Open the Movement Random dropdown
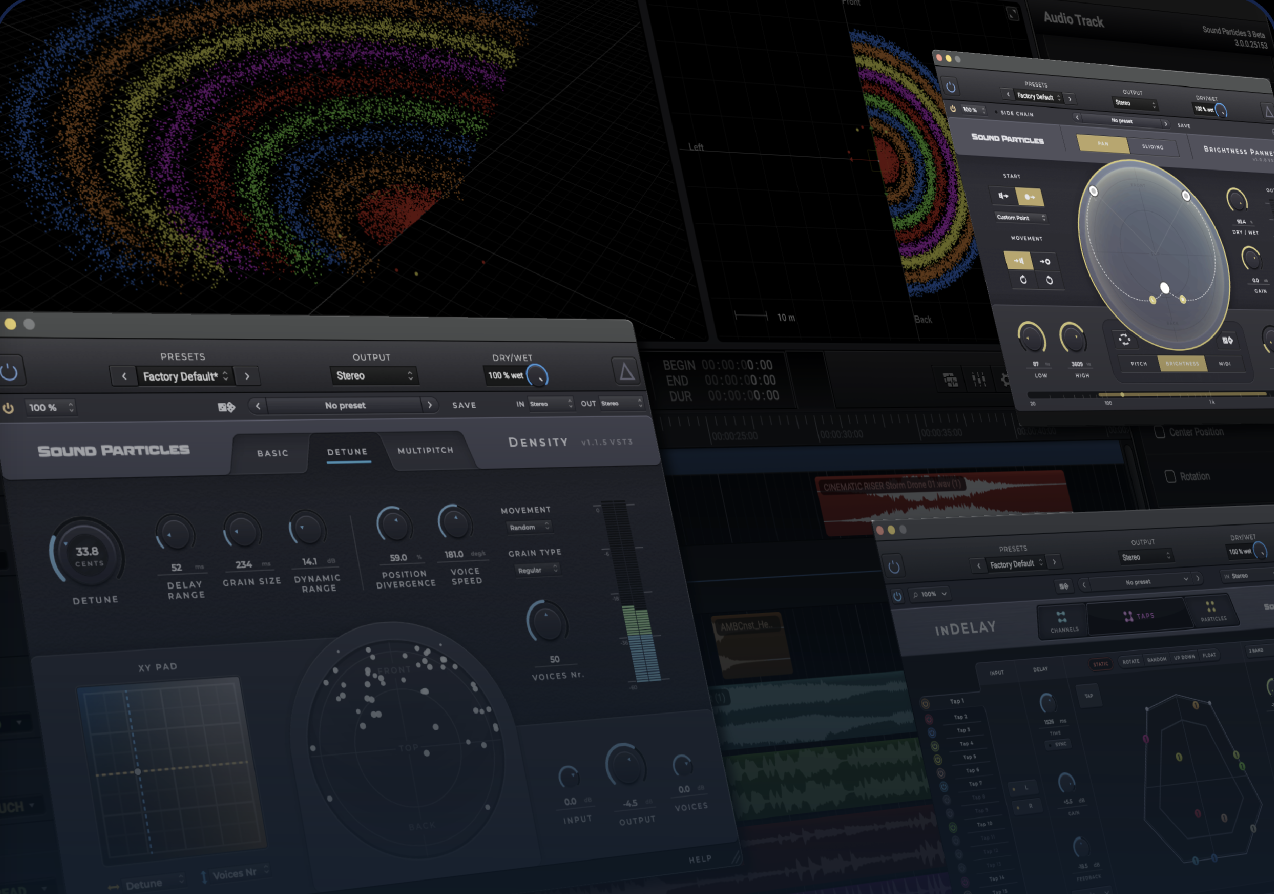This screenshot has width=1274, height=894. point(530,527)
